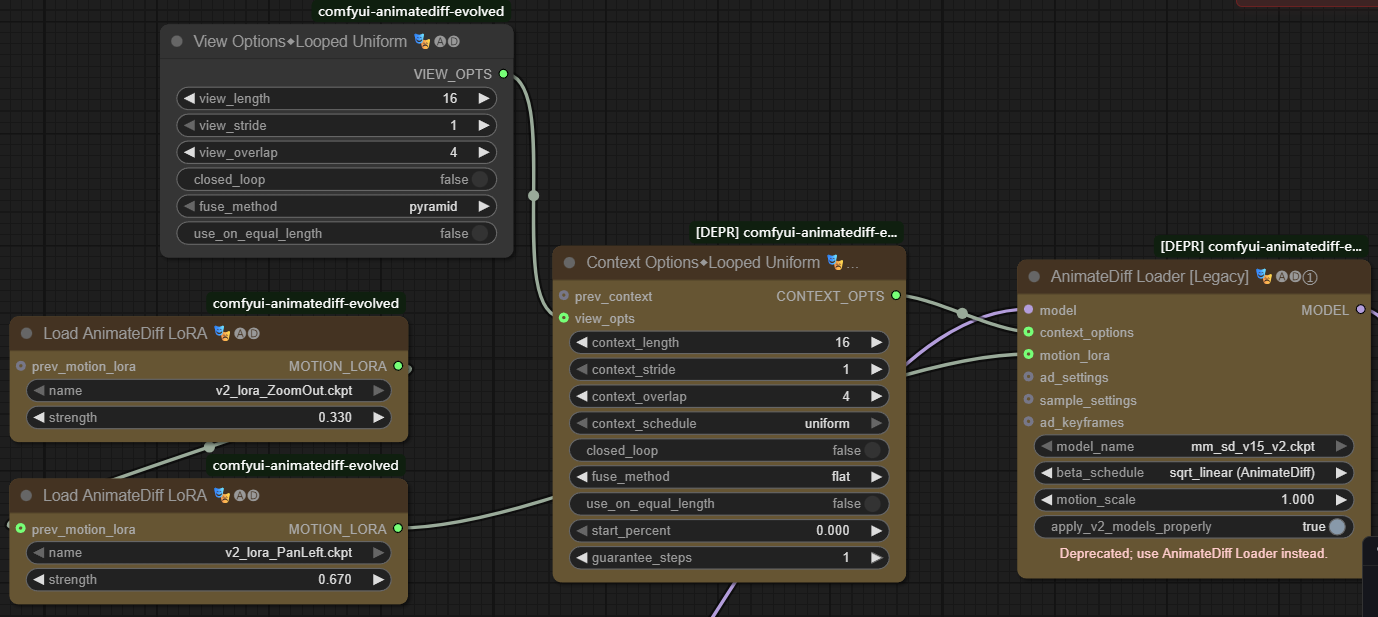The width and height of the screenshot is (1378, 617).
Task: Click the ad_keyframes input port
Action: [1028, 422]
